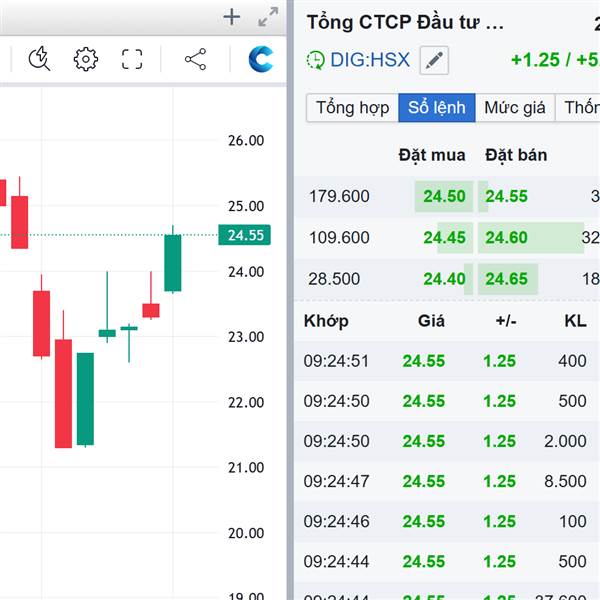600x600 pixels.
Task: Select best bid price 24.50
Action: pos(444,196)
